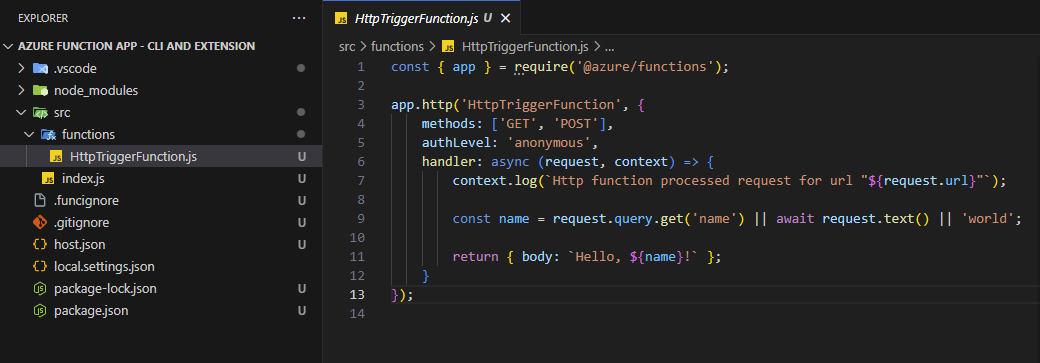Click the src breadcrumb segment

tap(347, 46)
